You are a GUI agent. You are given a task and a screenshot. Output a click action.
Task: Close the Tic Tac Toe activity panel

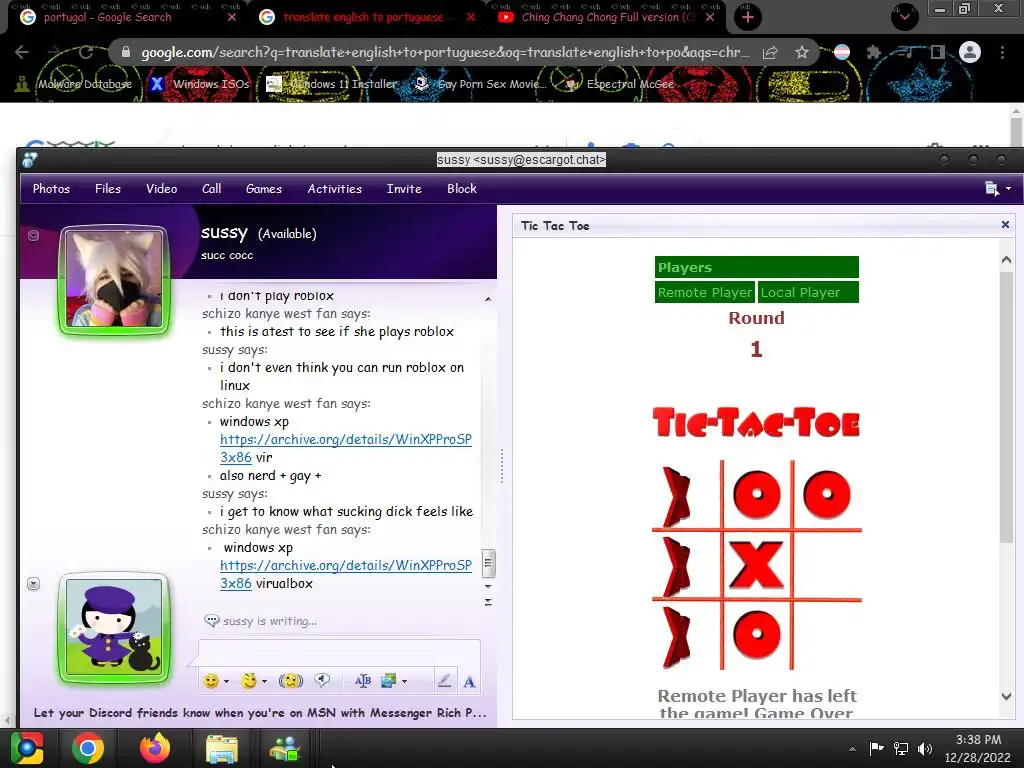(x=1005, y=225)
